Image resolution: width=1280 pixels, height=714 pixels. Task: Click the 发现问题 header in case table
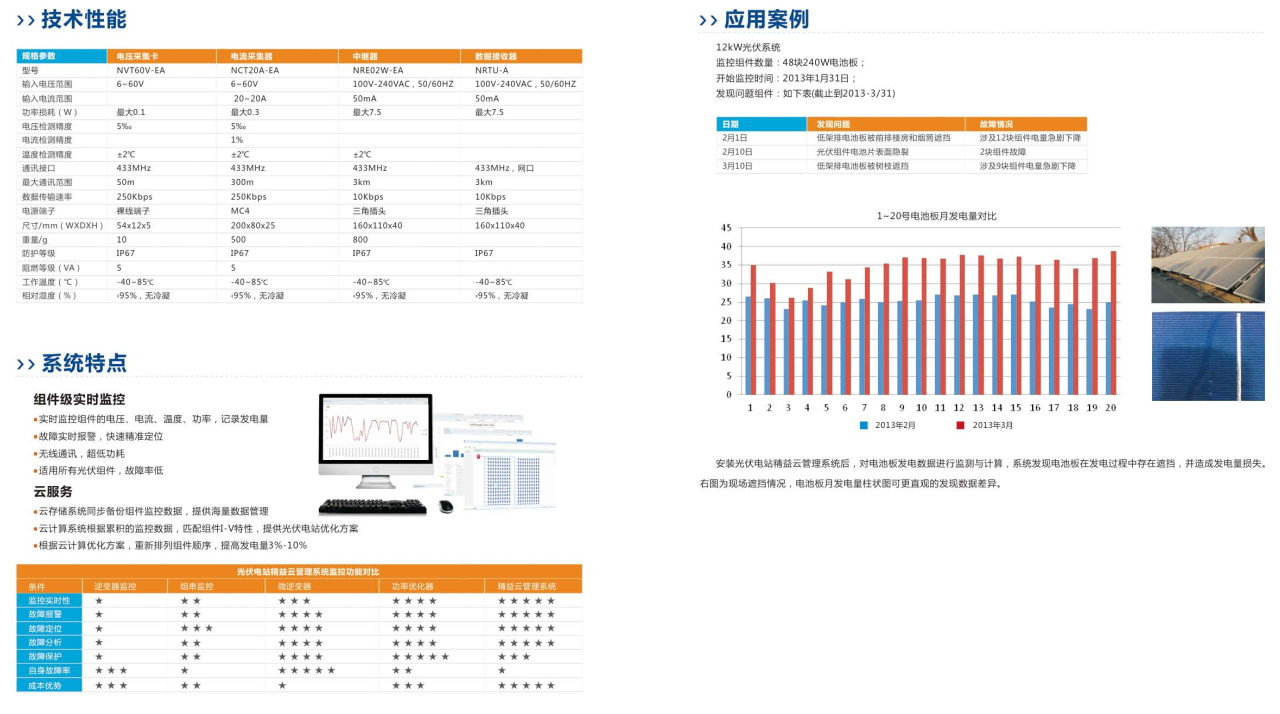pos(833,124)
